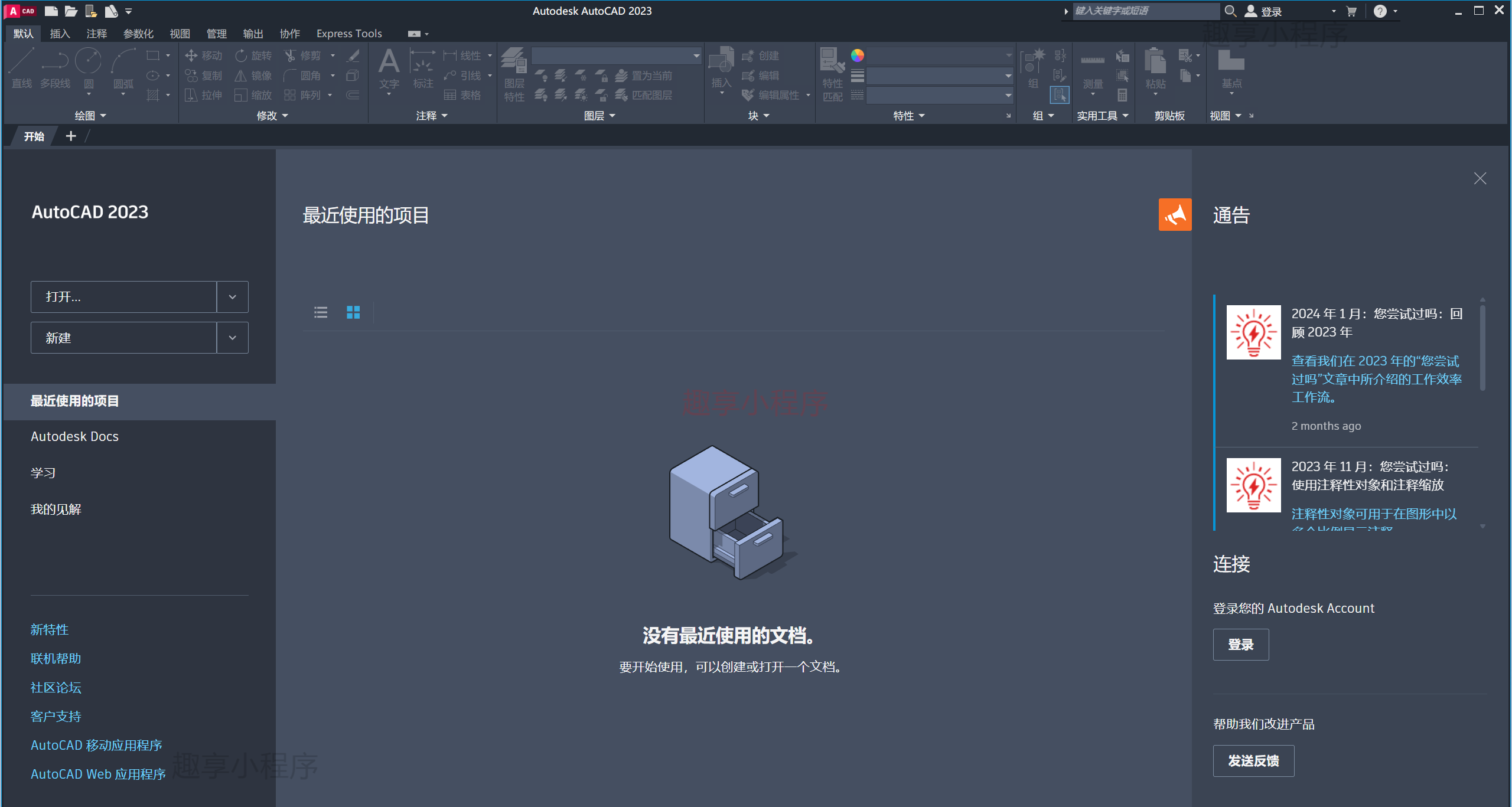Screen dimensions: 1512x807
Task: Click the 发送反馈 button
Action: 1254,761
